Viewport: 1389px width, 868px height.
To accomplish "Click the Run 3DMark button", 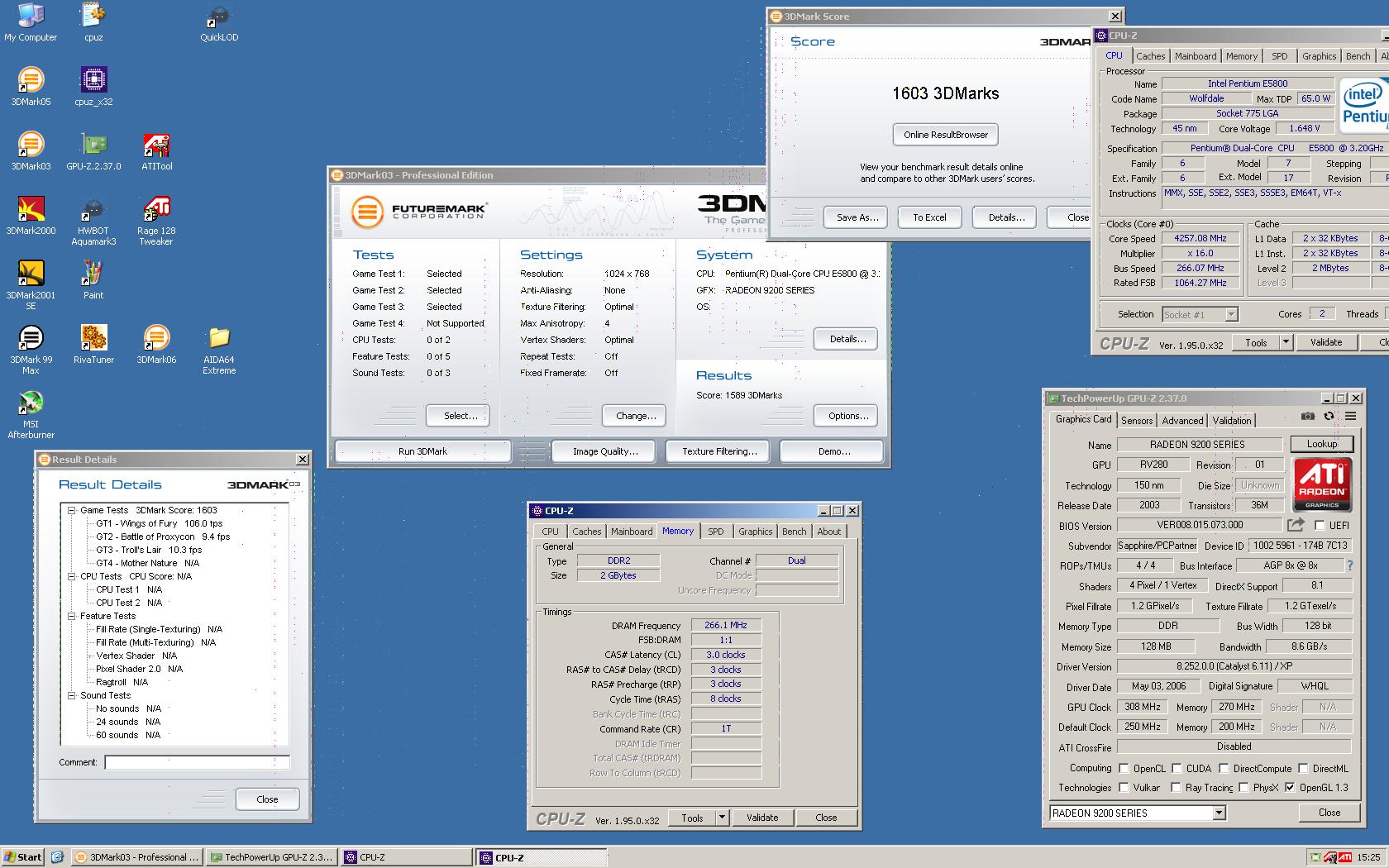I will (x=422, y=451).
